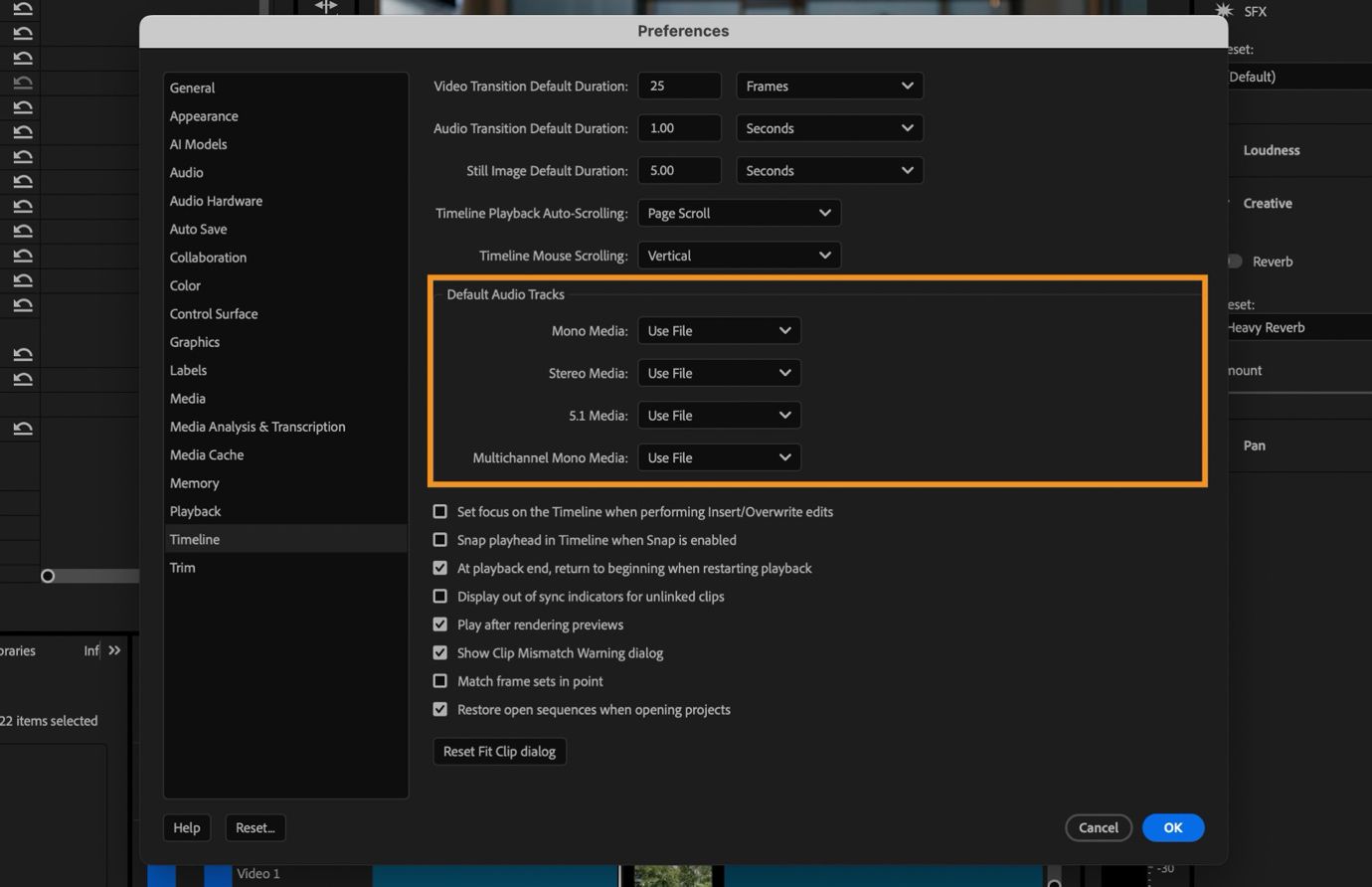Open the Frames units dropdown for video transitions
Image resolution: width=1372 pixels, height=887 pixels.
[x=829, y=86]
